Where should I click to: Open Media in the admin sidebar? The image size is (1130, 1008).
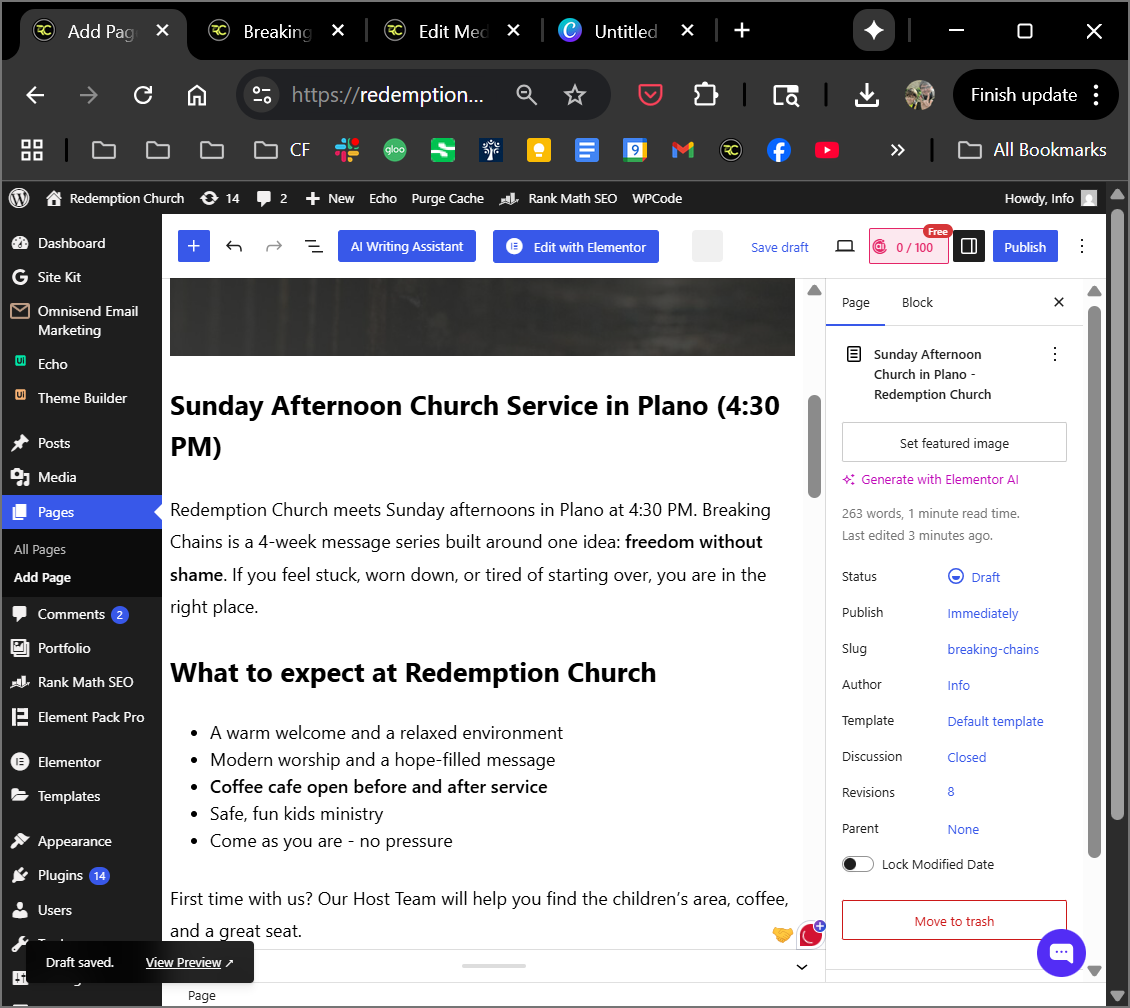57,477
